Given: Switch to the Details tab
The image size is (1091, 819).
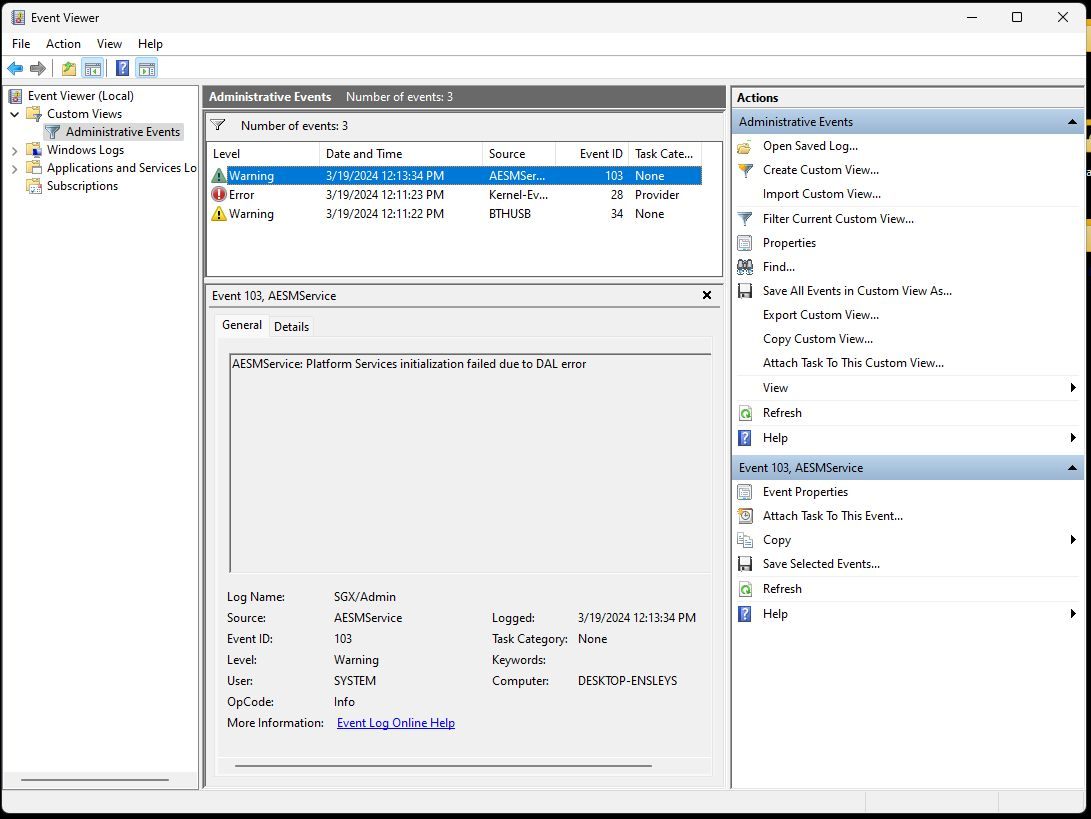Looking at the screenshot, I should [292, 327].
